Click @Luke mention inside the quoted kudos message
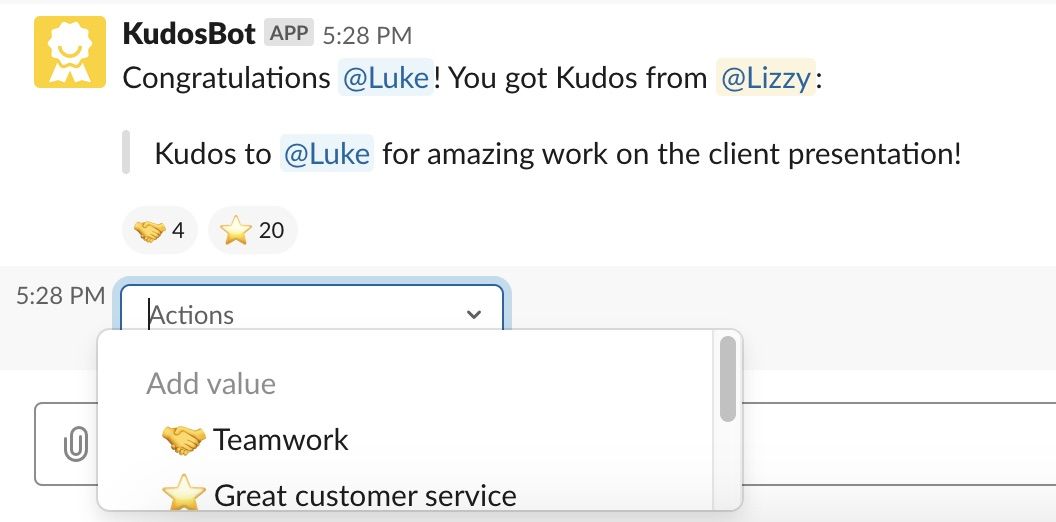The image size is (1056, 522). click(x=327, y=154)
